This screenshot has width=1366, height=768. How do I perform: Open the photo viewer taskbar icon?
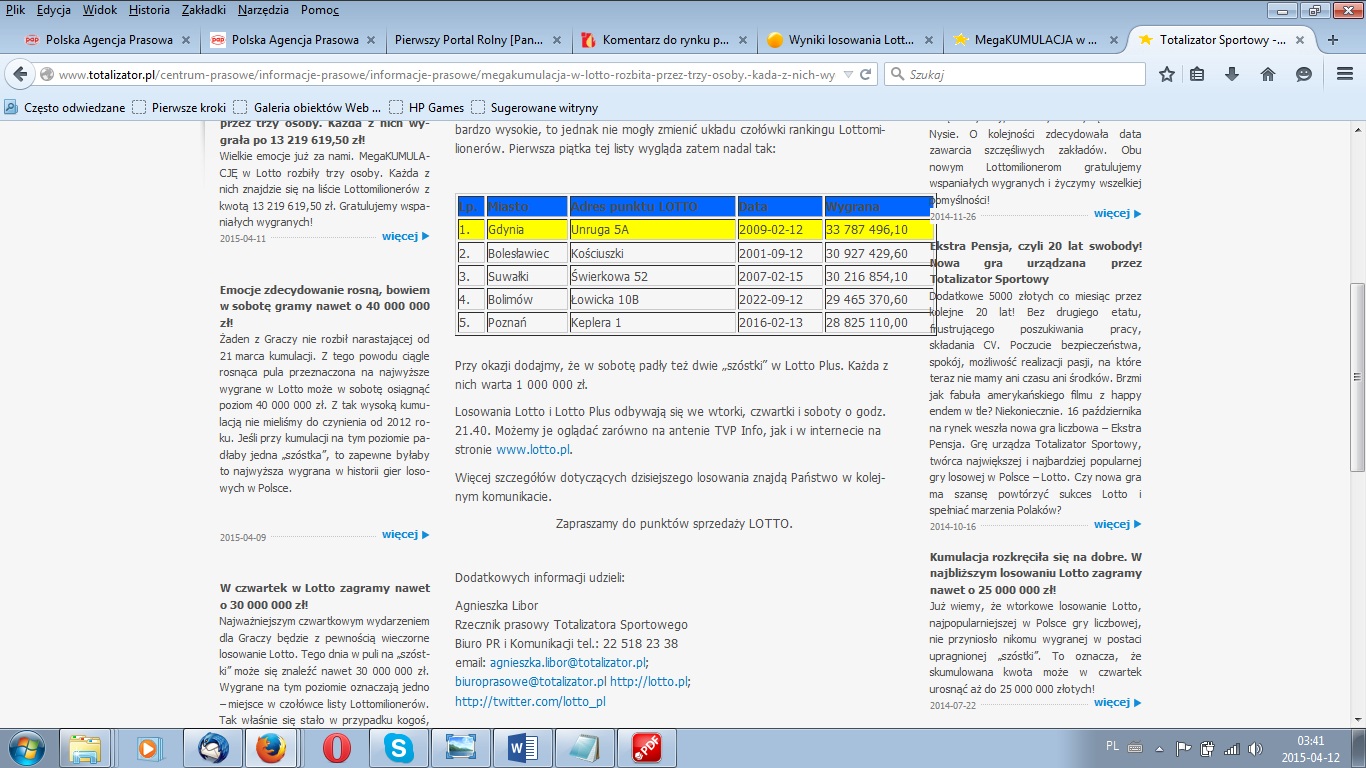[461, 748]
